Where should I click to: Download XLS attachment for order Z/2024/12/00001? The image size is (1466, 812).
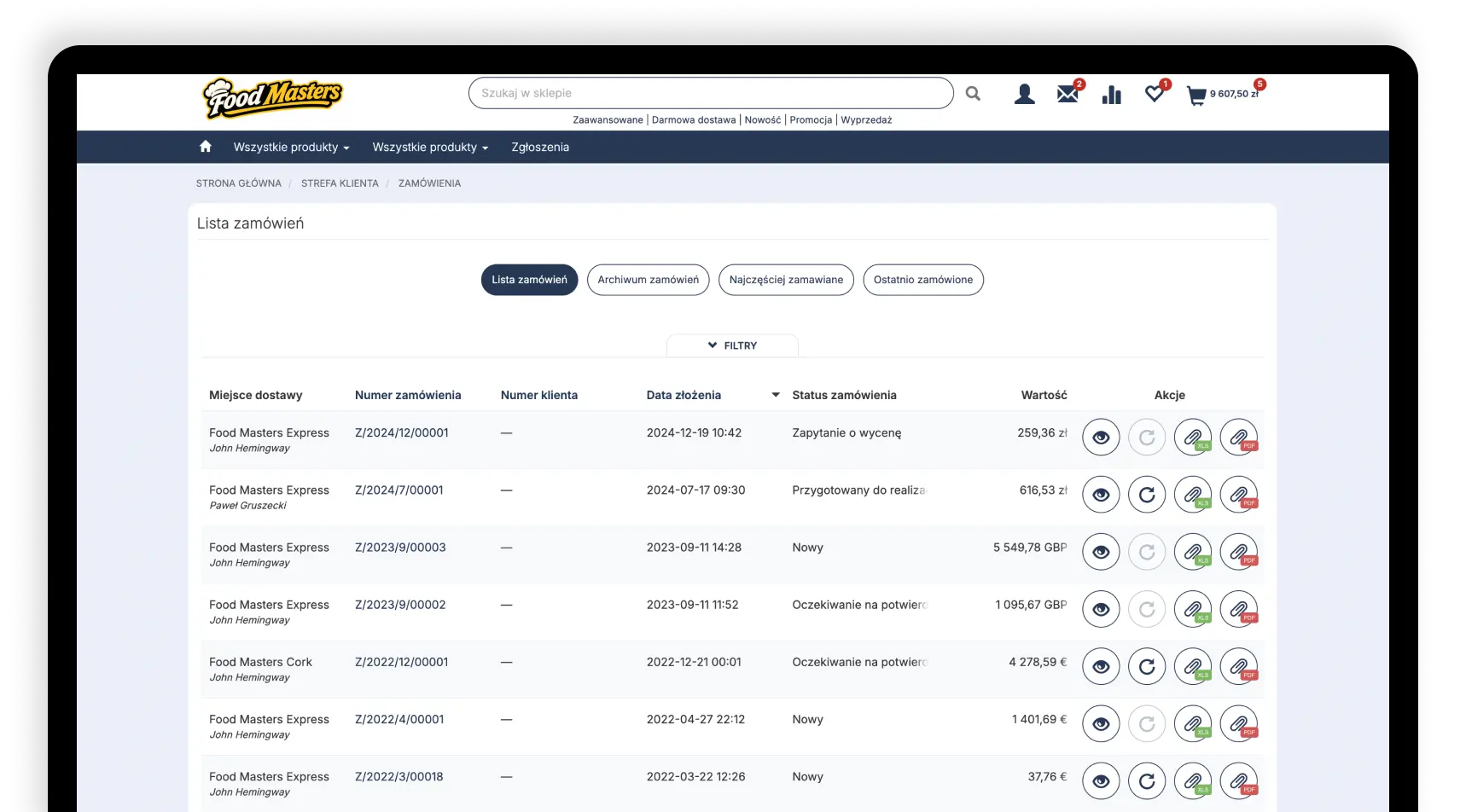pos(1192,438)
